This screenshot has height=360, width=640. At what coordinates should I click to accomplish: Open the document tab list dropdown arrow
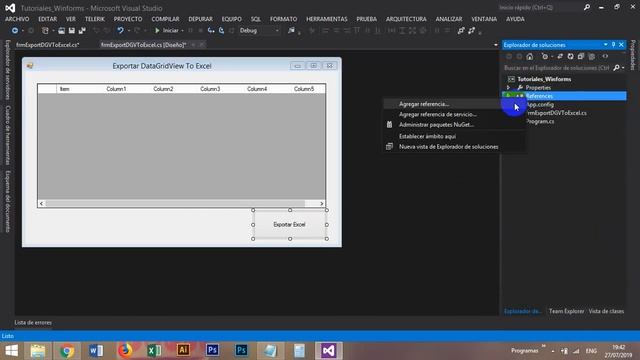(496, 45)
